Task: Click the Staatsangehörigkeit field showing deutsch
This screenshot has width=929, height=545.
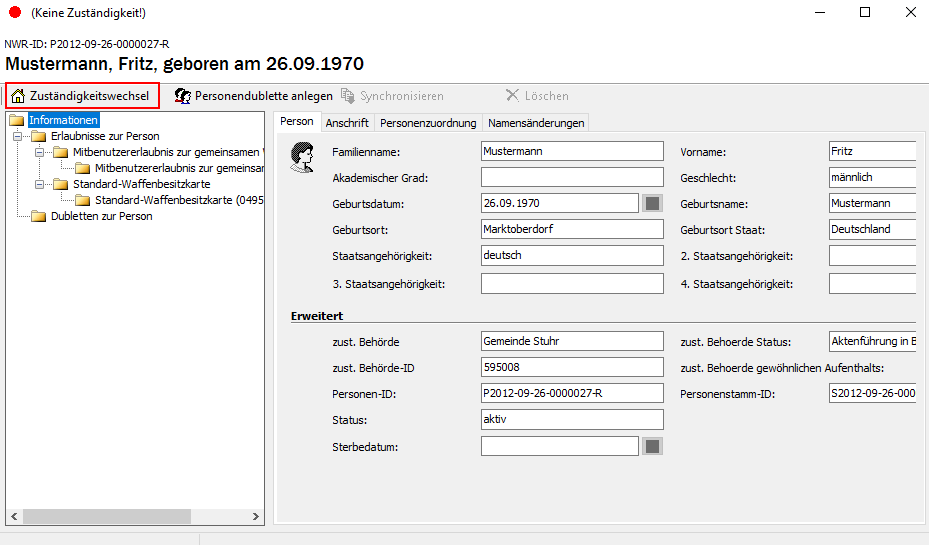Action: 572,255
